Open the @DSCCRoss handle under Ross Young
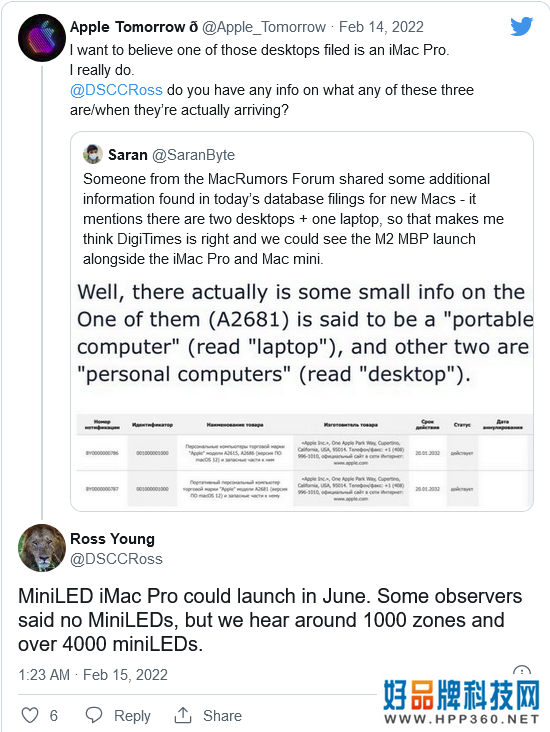Screen dimensions: 550x732 tap(116, 559)
